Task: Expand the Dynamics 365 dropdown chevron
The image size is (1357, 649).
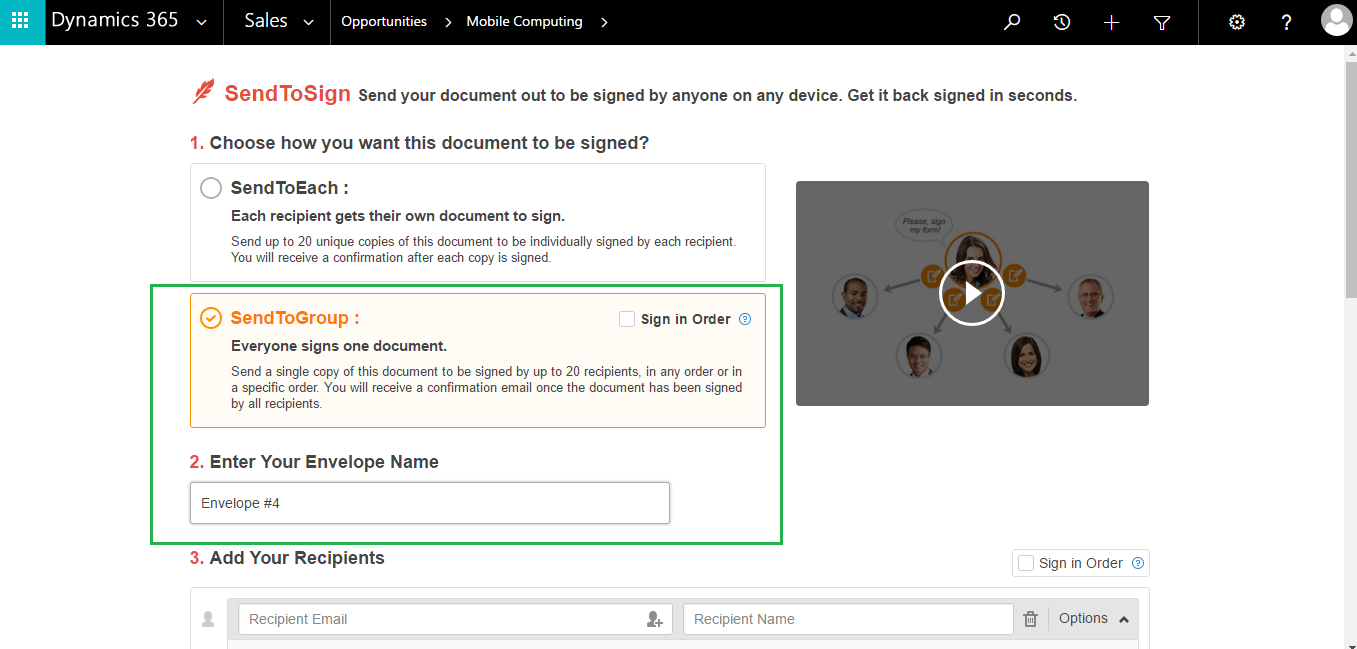Action: 203,23
